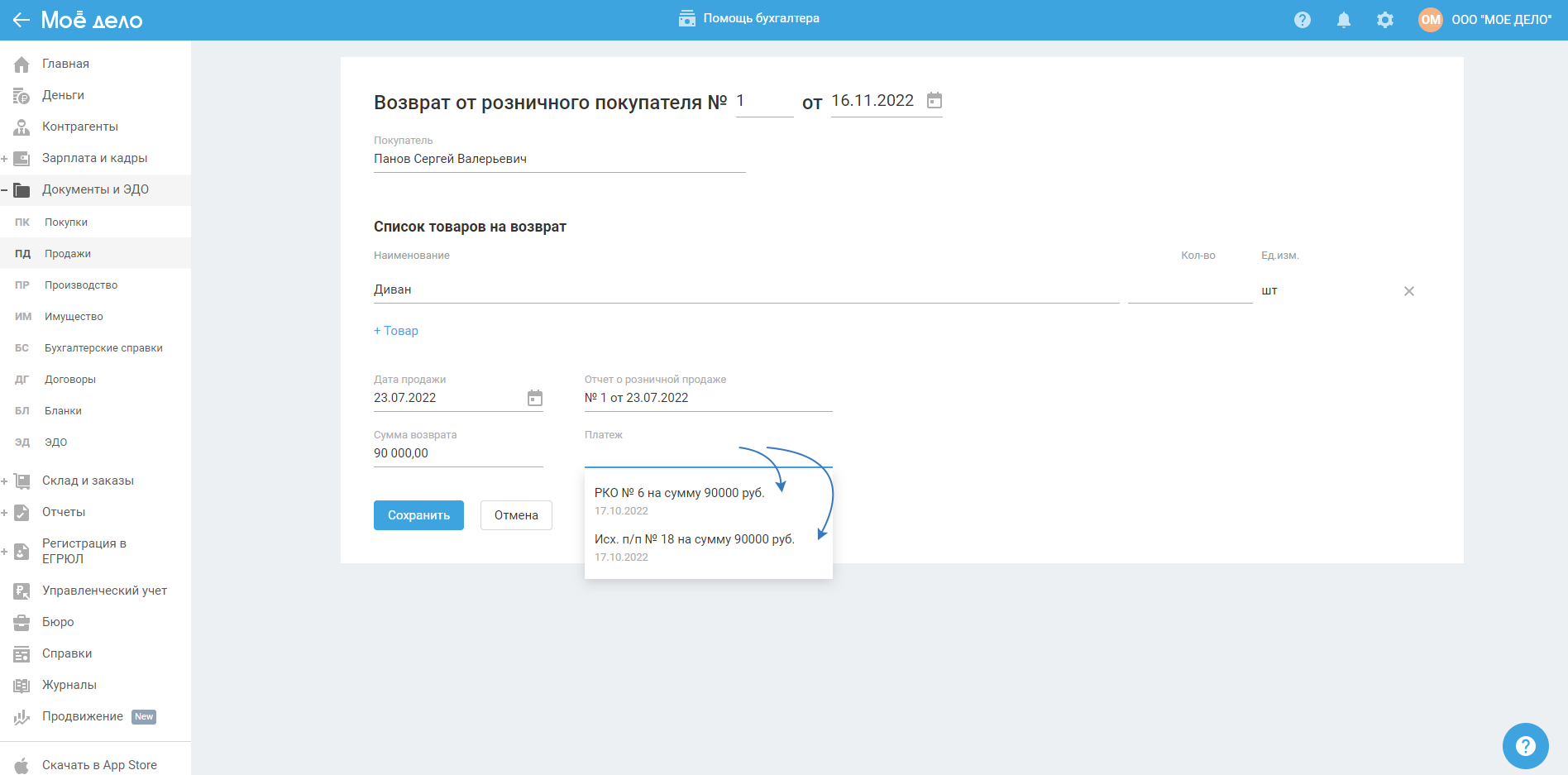Open the floating help chat button
1568x775 pixels.
1525,746
